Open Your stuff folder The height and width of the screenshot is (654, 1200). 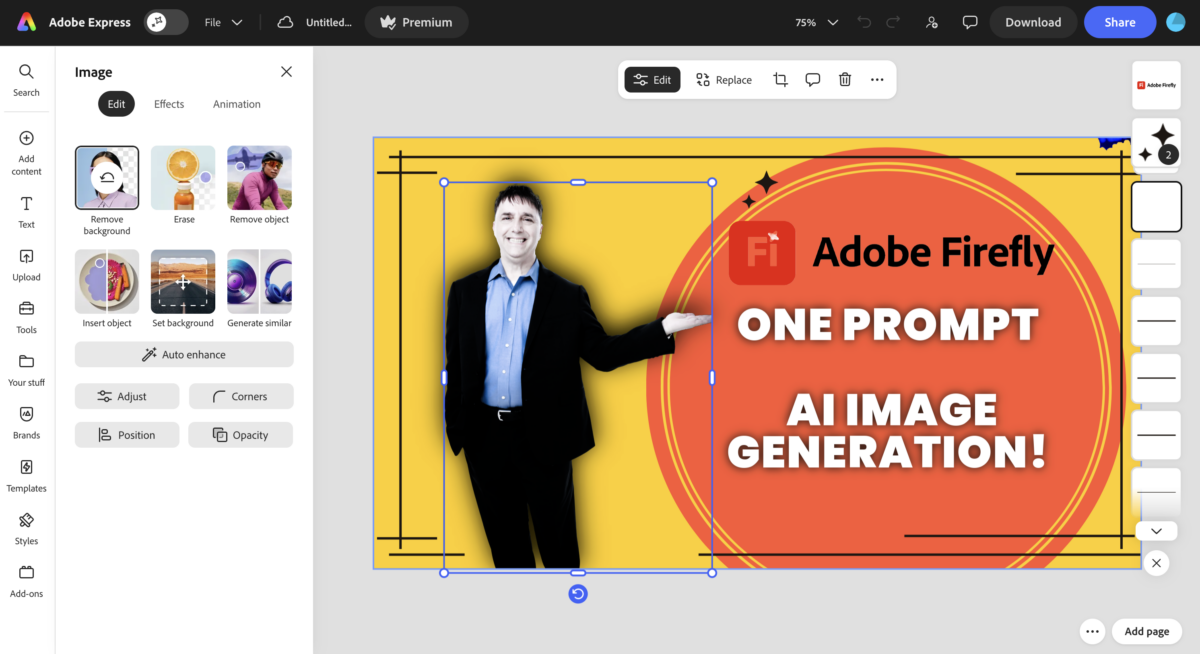[x=26, y=370]
